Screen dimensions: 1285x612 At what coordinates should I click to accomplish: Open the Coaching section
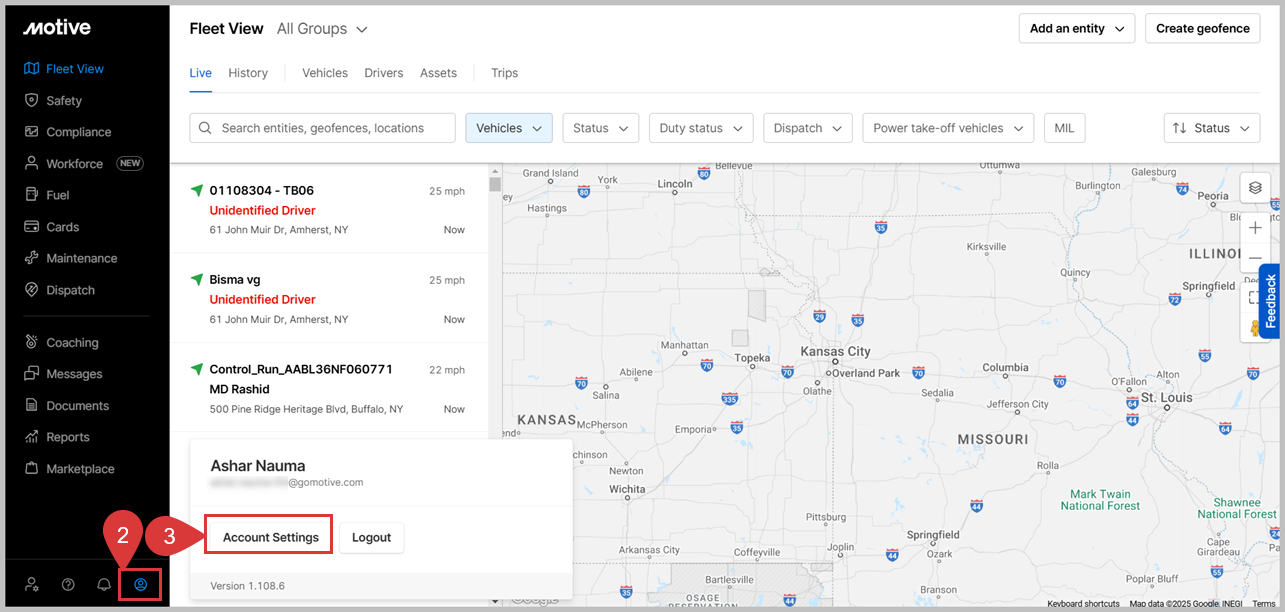[x=61, y=342]
